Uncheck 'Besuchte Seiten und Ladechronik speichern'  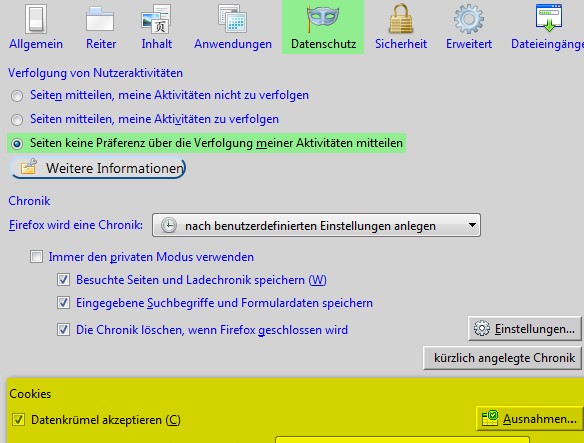coord(63,280)
